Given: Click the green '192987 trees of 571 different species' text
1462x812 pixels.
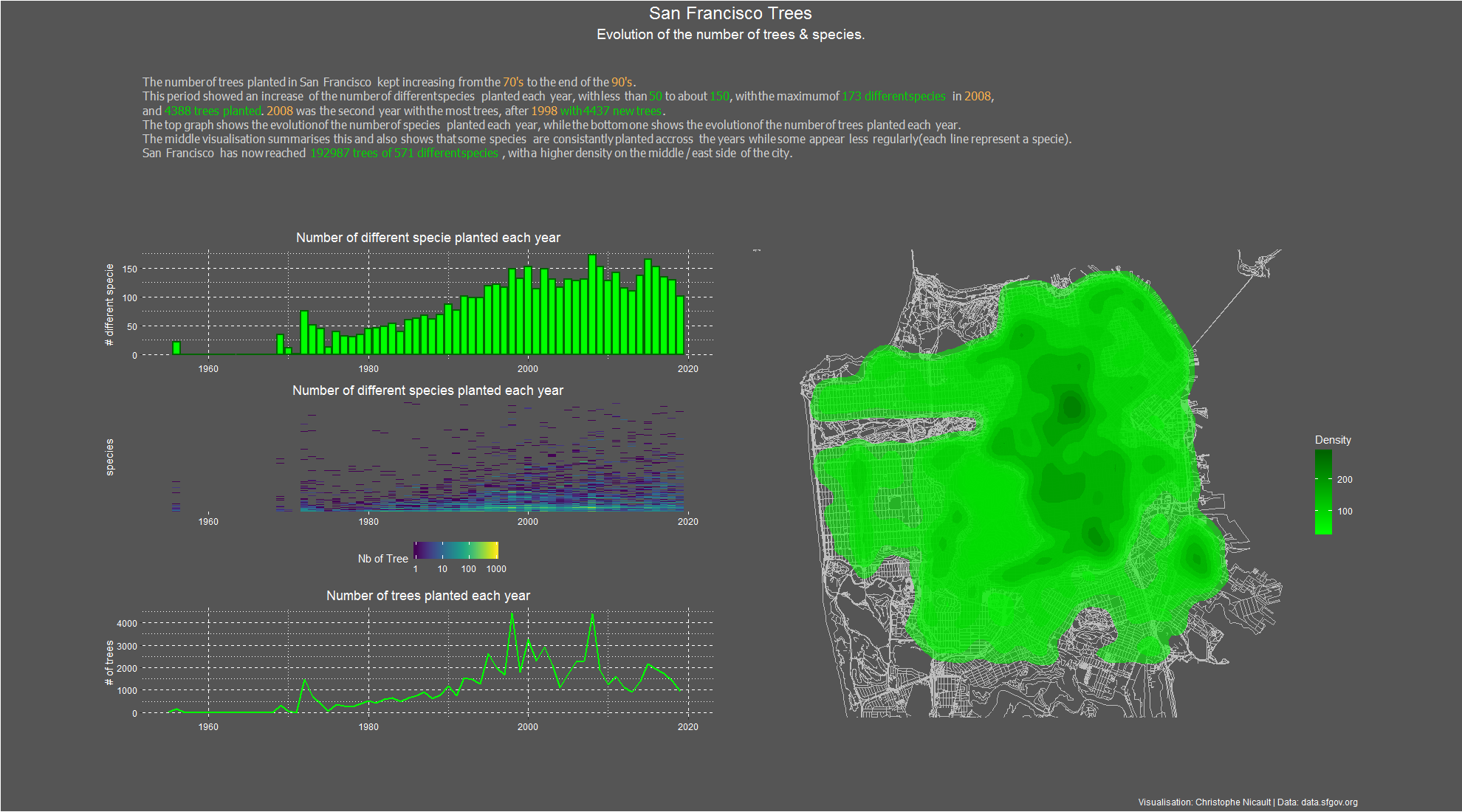Looking at the screenshot, I should (x=405, y=153).
